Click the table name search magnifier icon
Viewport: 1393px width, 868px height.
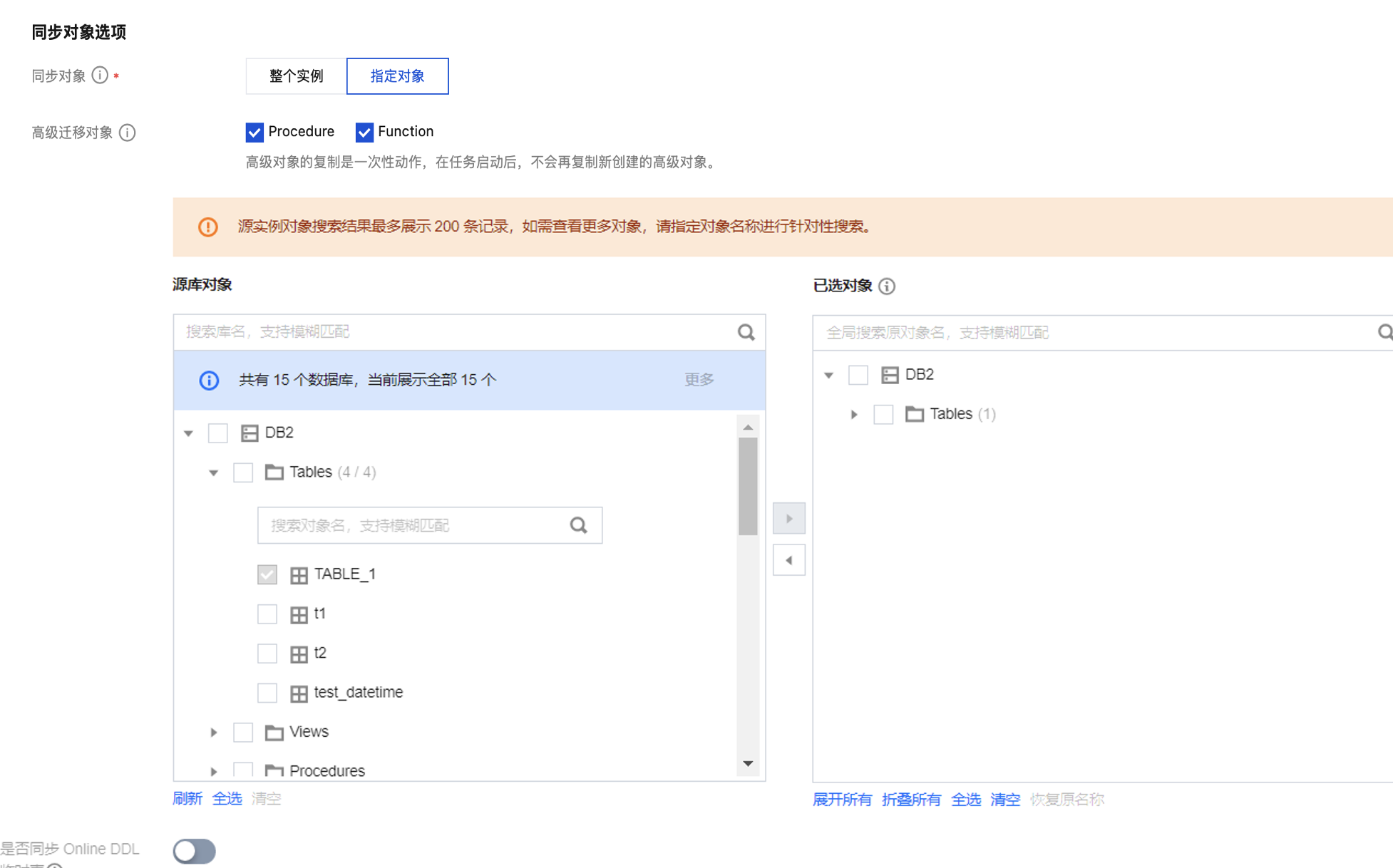point(578,526)
